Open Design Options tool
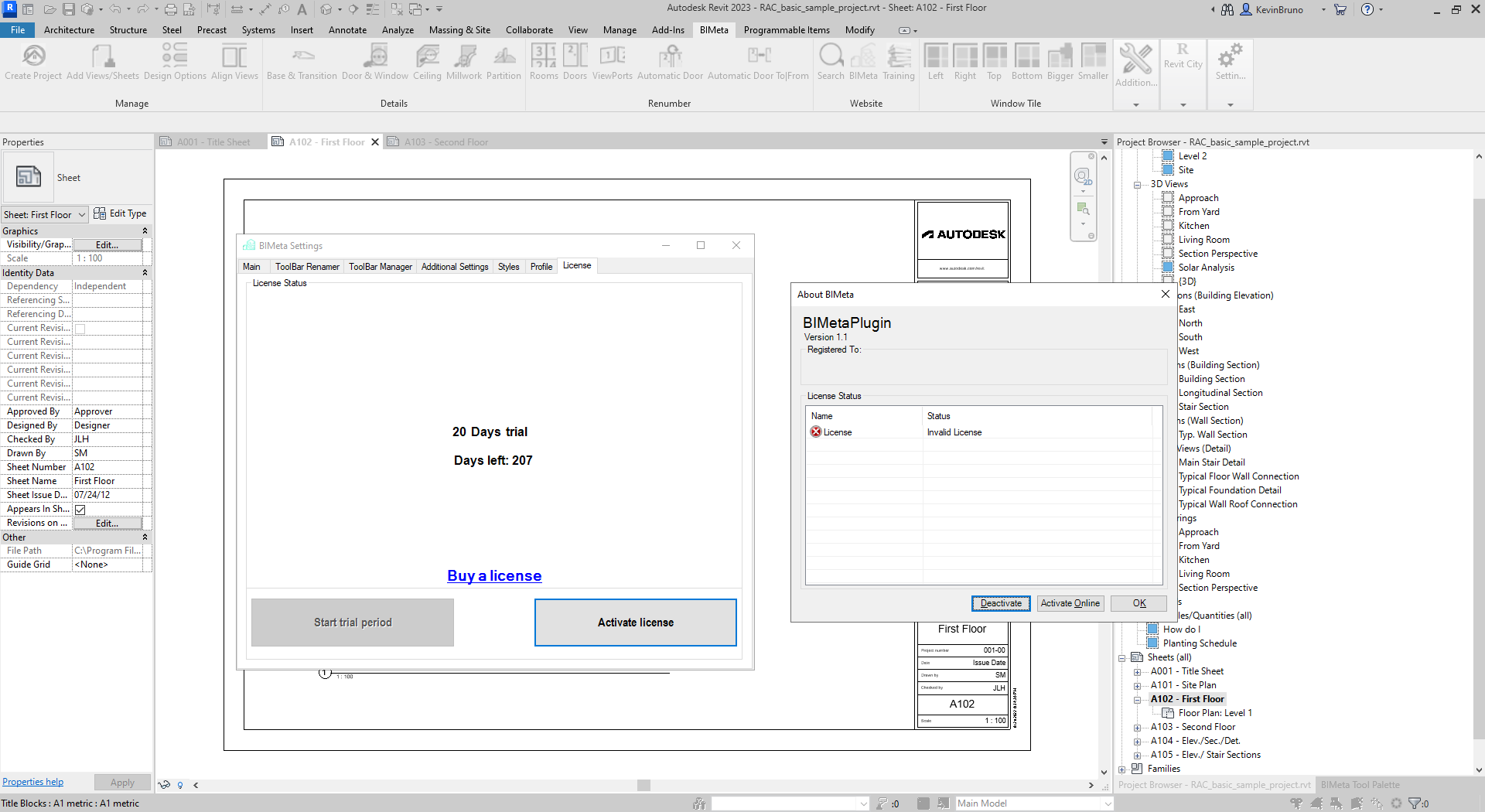Image resolution: width=1485 pixels, height=812 pixels. click(175, 62)
